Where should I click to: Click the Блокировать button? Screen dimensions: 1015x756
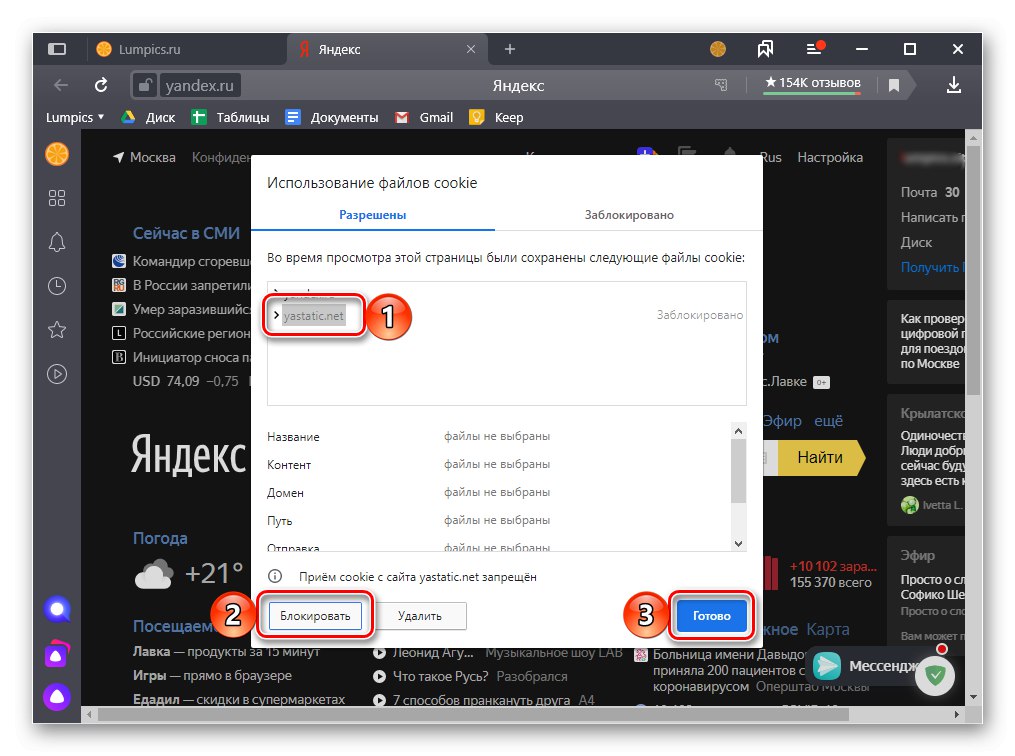coord(315,616)
